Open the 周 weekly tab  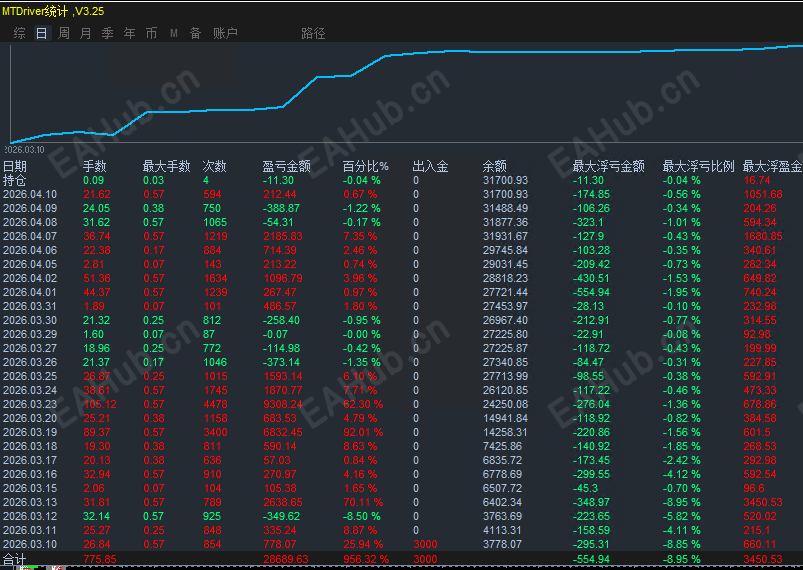(64, 33)
